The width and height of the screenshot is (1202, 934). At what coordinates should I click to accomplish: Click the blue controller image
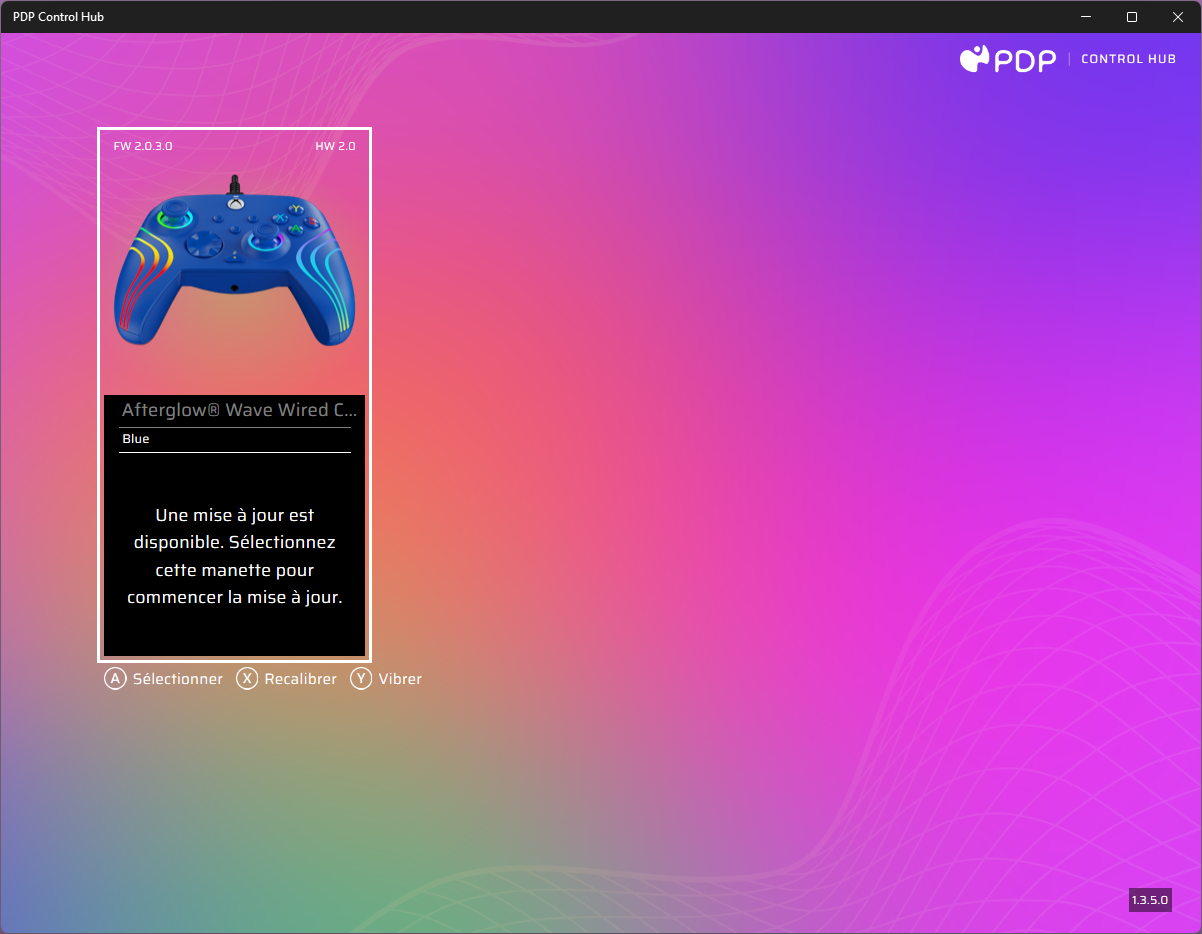point(234,262)
